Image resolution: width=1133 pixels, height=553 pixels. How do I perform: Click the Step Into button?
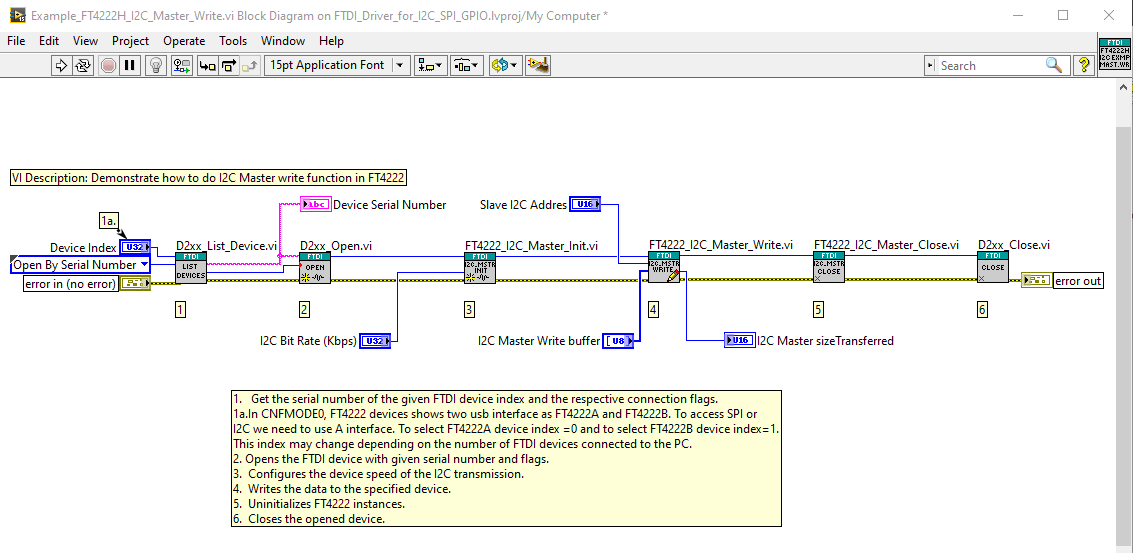point(207,65)
